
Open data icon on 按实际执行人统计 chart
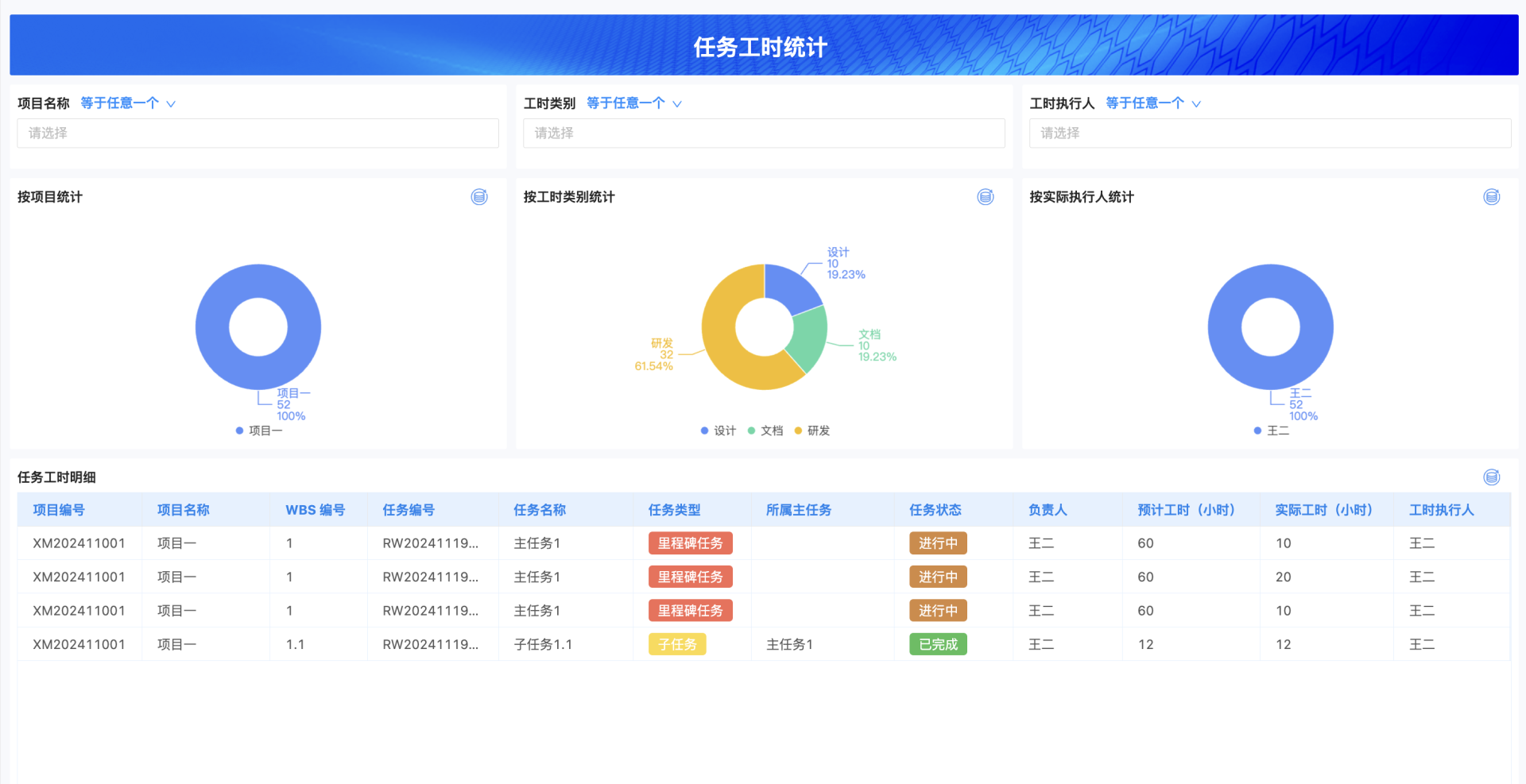coord(1492,197)
